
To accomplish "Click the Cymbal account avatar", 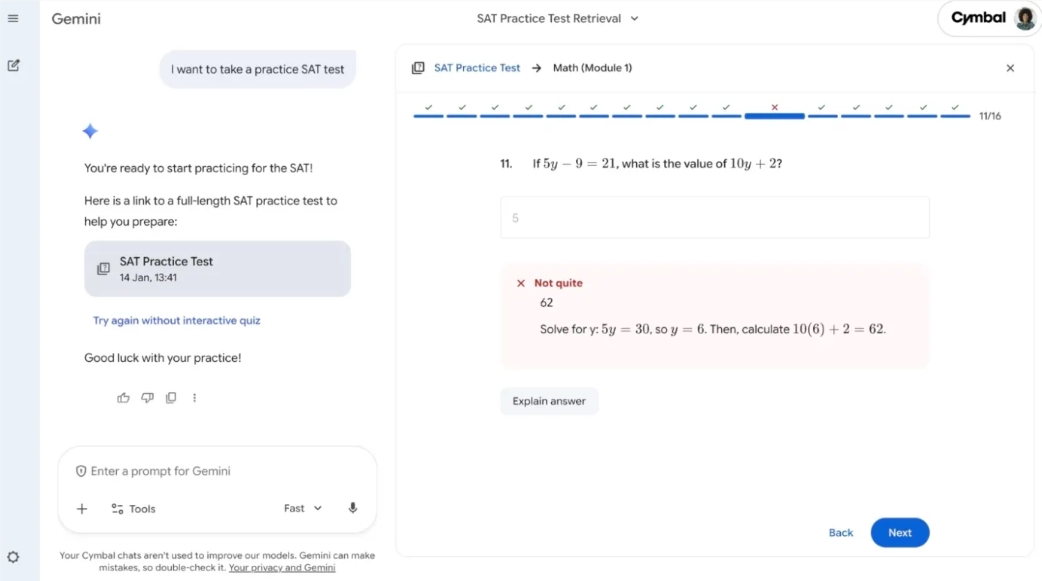I will point(1023,18).
